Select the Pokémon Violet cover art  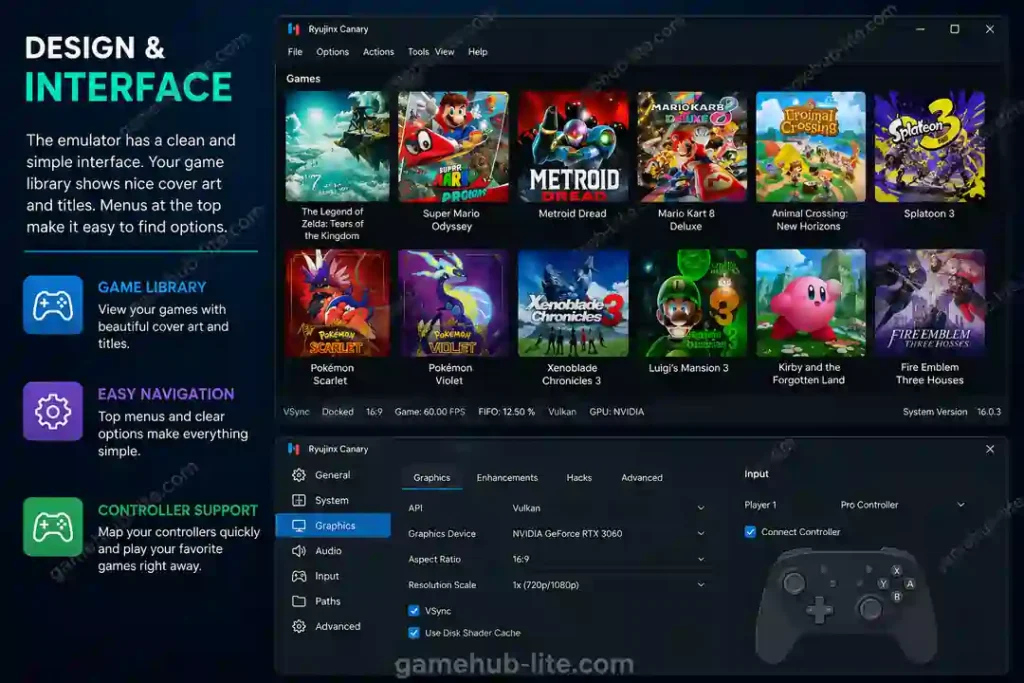[453, 303]
